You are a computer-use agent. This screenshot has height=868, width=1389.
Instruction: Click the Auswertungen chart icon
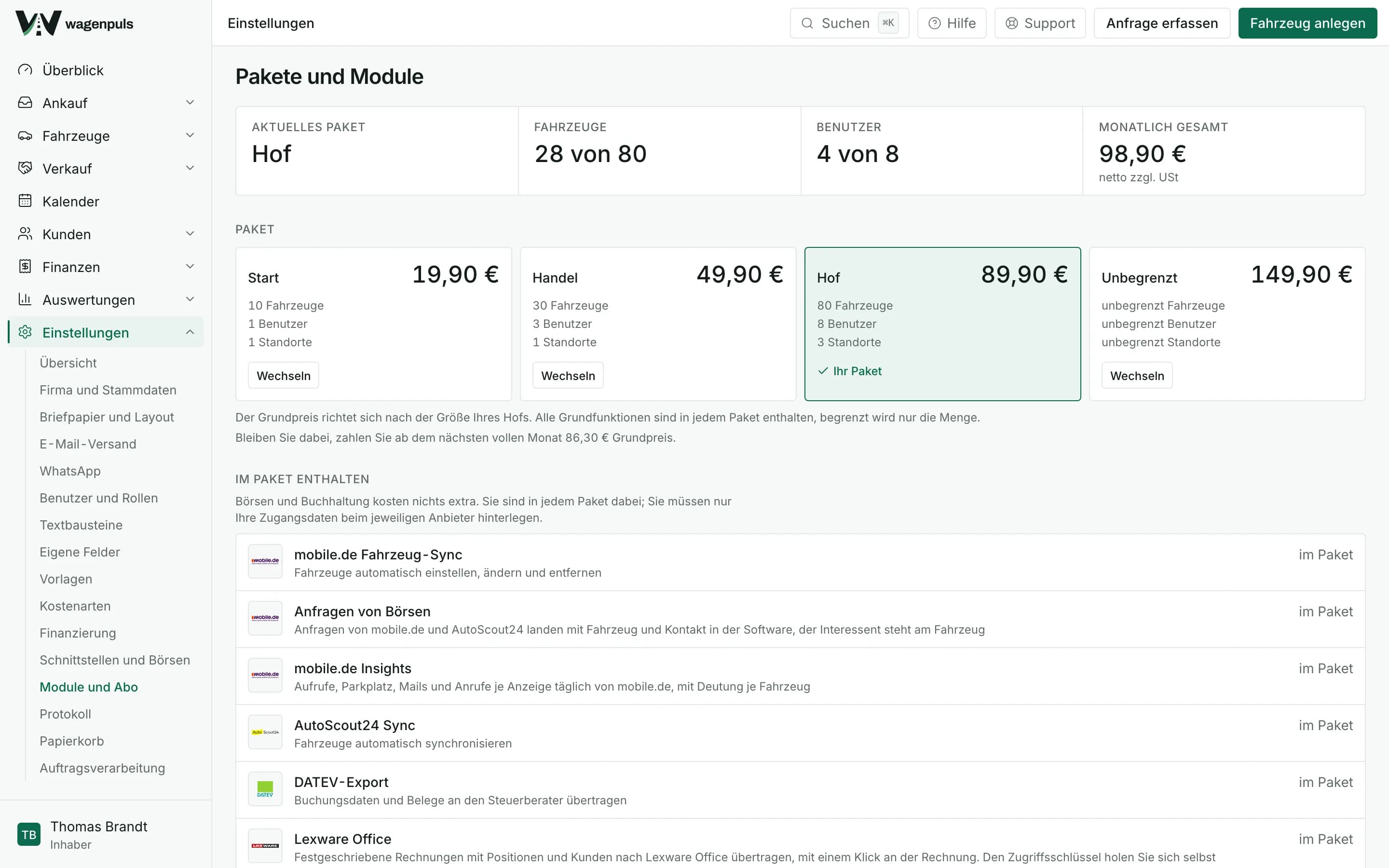coord(25,299)
